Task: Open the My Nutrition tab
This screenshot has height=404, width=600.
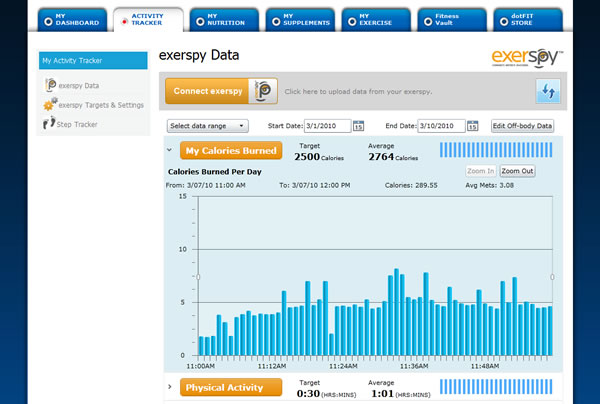Action: point(224,19)
